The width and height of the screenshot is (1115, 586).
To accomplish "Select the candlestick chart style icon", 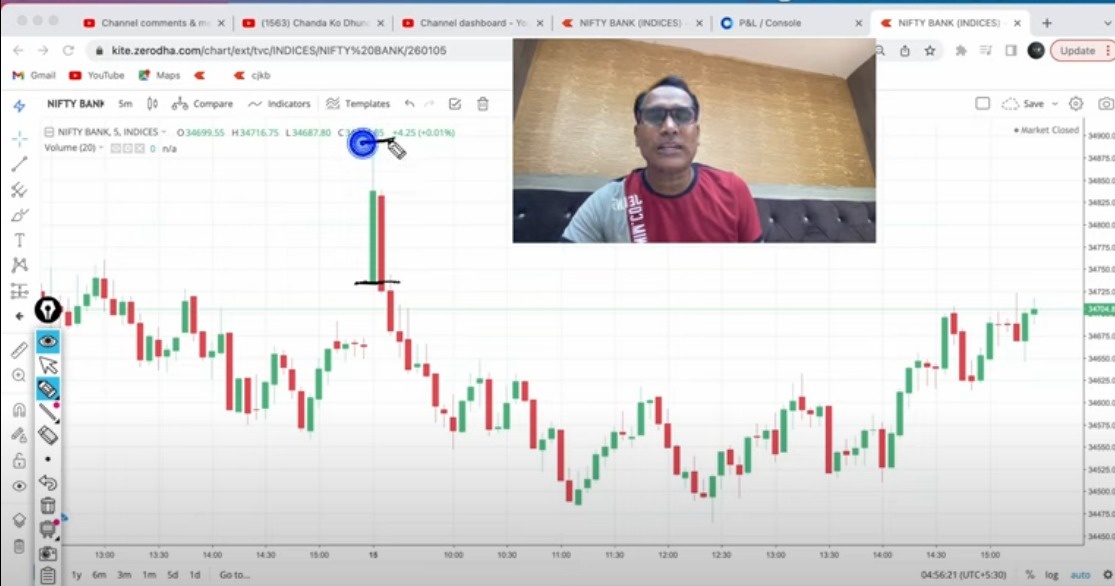I will click(x=152, y=104).
